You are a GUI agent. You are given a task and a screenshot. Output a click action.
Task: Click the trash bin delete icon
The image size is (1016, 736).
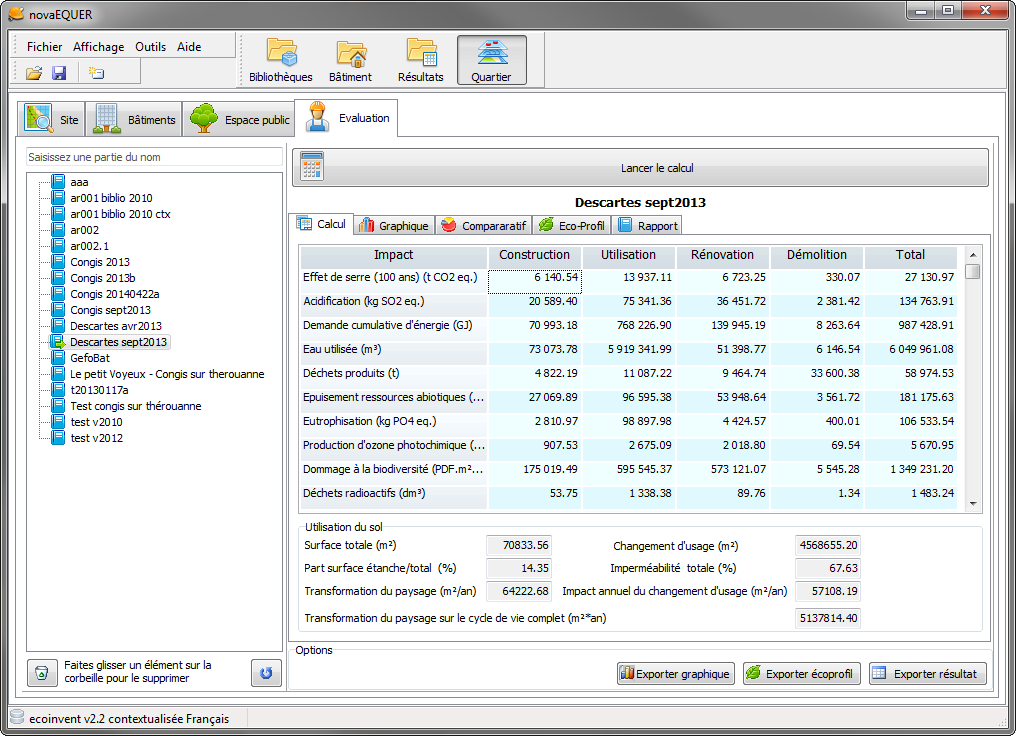41,673
